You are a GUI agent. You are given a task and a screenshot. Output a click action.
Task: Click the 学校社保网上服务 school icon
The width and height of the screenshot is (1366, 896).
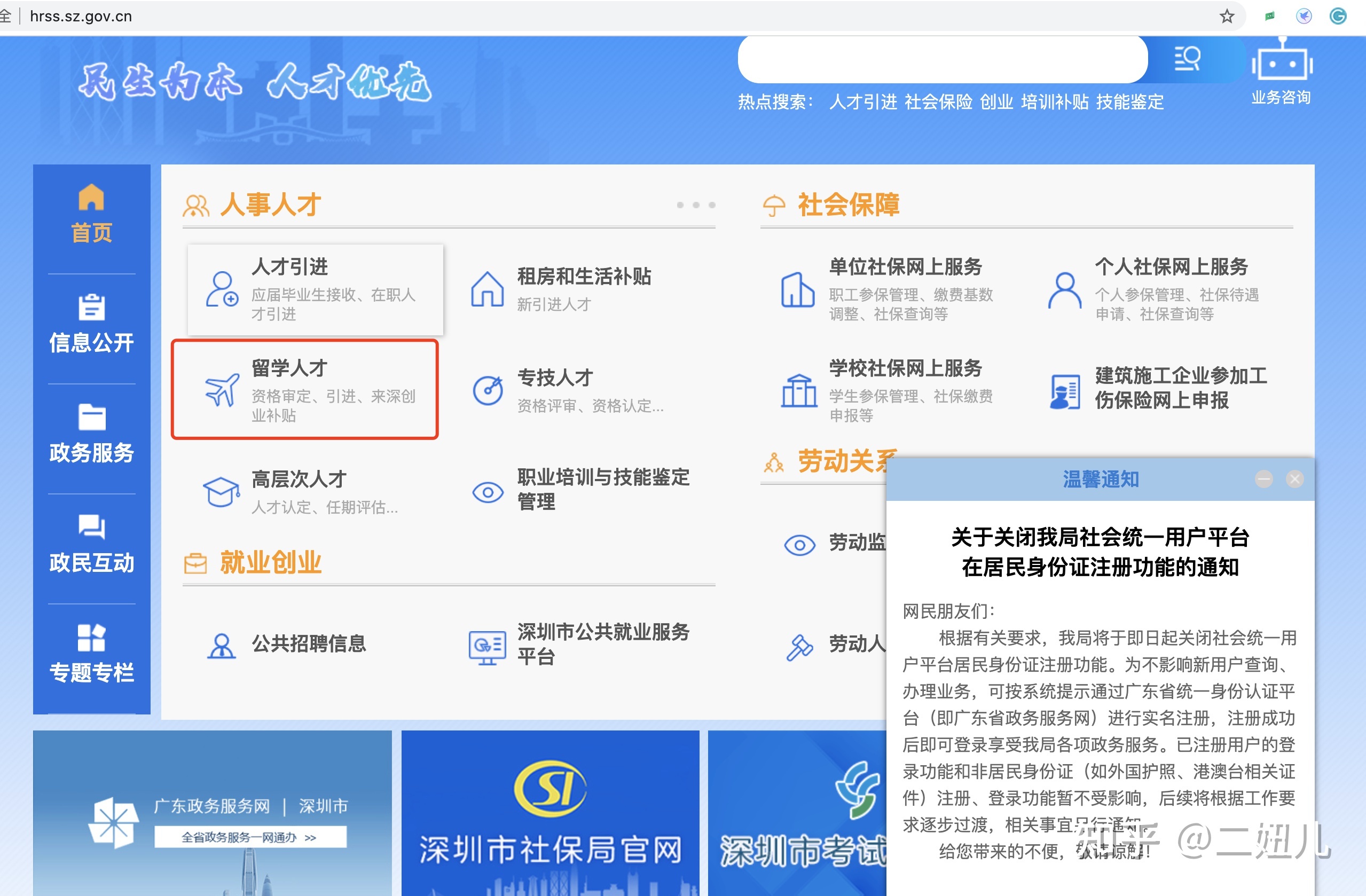click(798, 390)
